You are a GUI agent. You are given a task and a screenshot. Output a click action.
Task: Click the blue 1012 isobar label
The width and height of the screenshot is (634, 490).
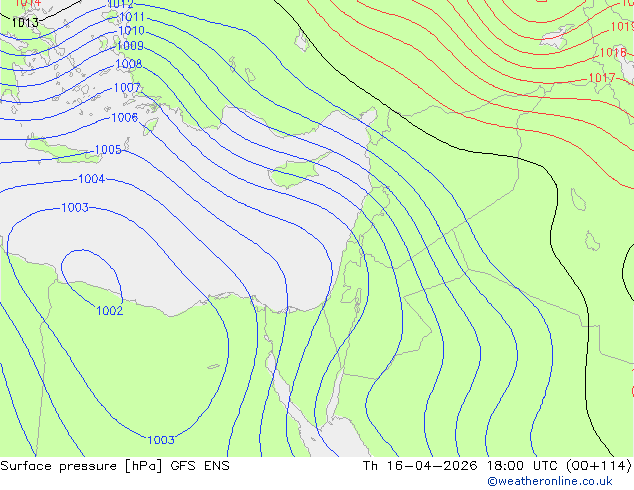point(120,4)
